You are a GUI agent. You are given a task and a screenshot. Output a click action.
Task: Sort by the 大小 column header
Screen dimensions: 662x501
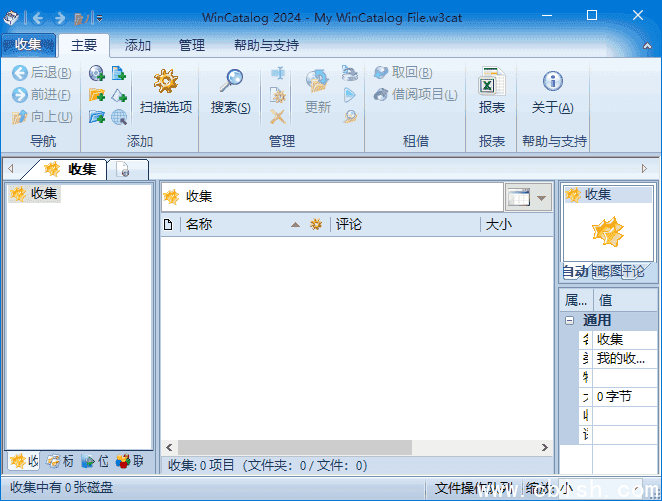[517, 225]
